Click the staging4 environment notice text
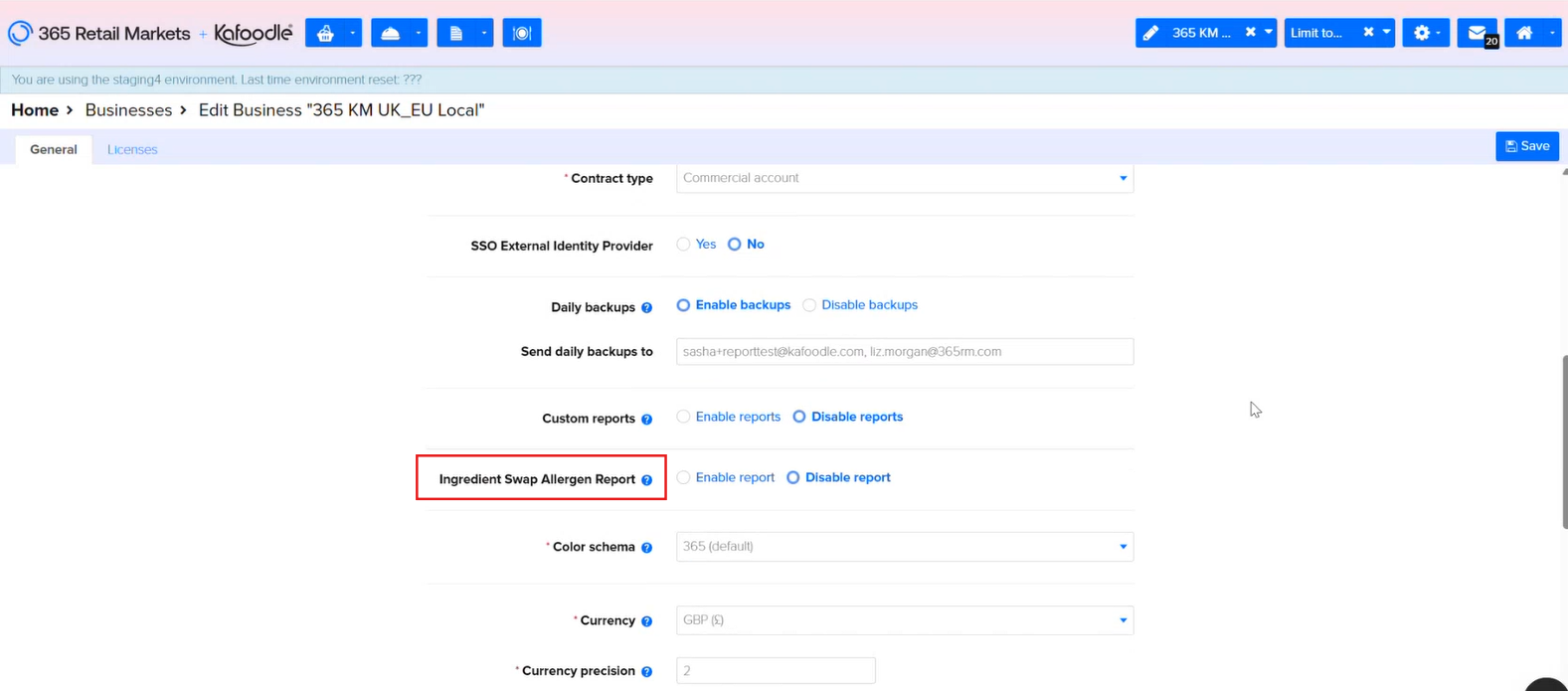Screen dimensions: 1568x691 coord(217,80)
